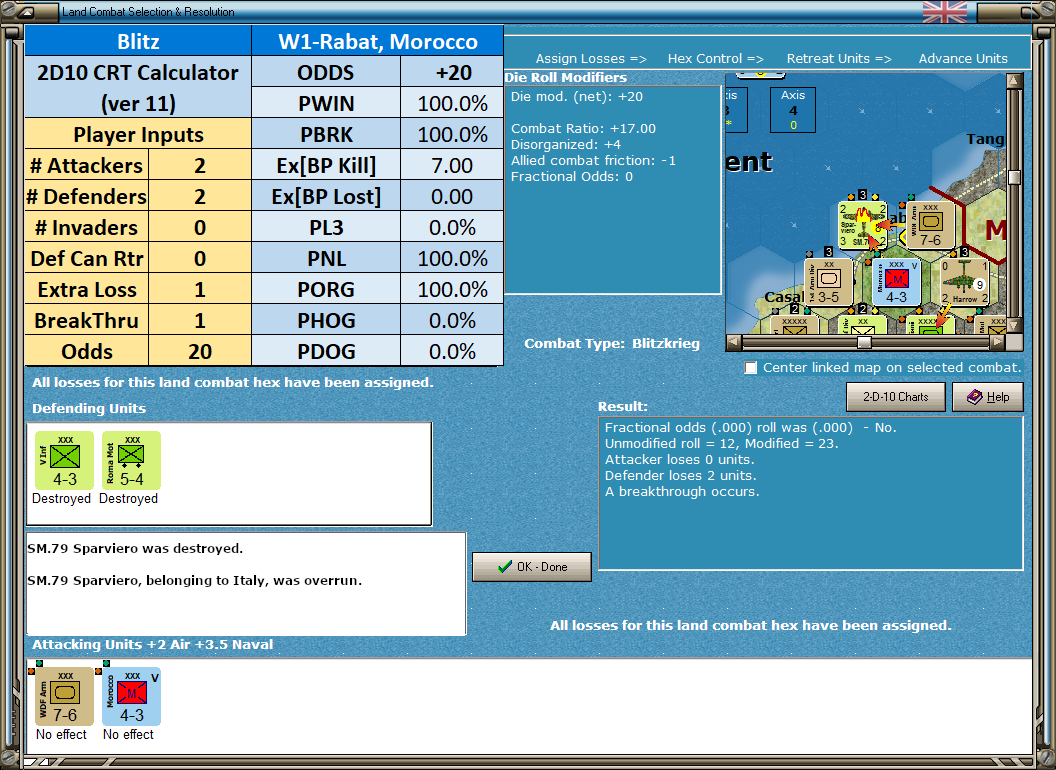The image size is (1056, 770).
Task: Click the Blitz header cell
Action: [138, 41]
